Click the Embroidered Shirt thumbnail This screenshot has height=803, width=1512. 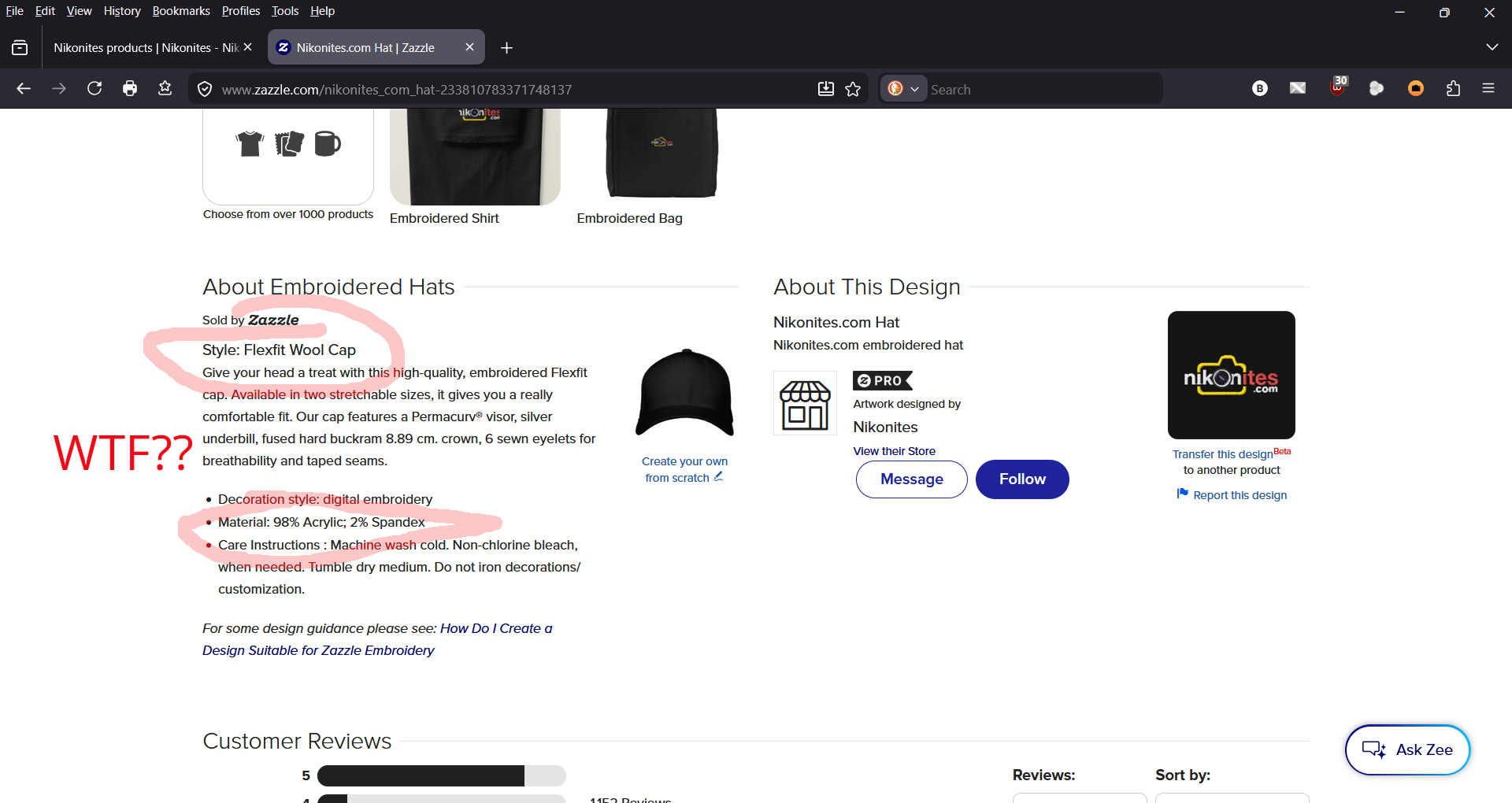[475, 157]
